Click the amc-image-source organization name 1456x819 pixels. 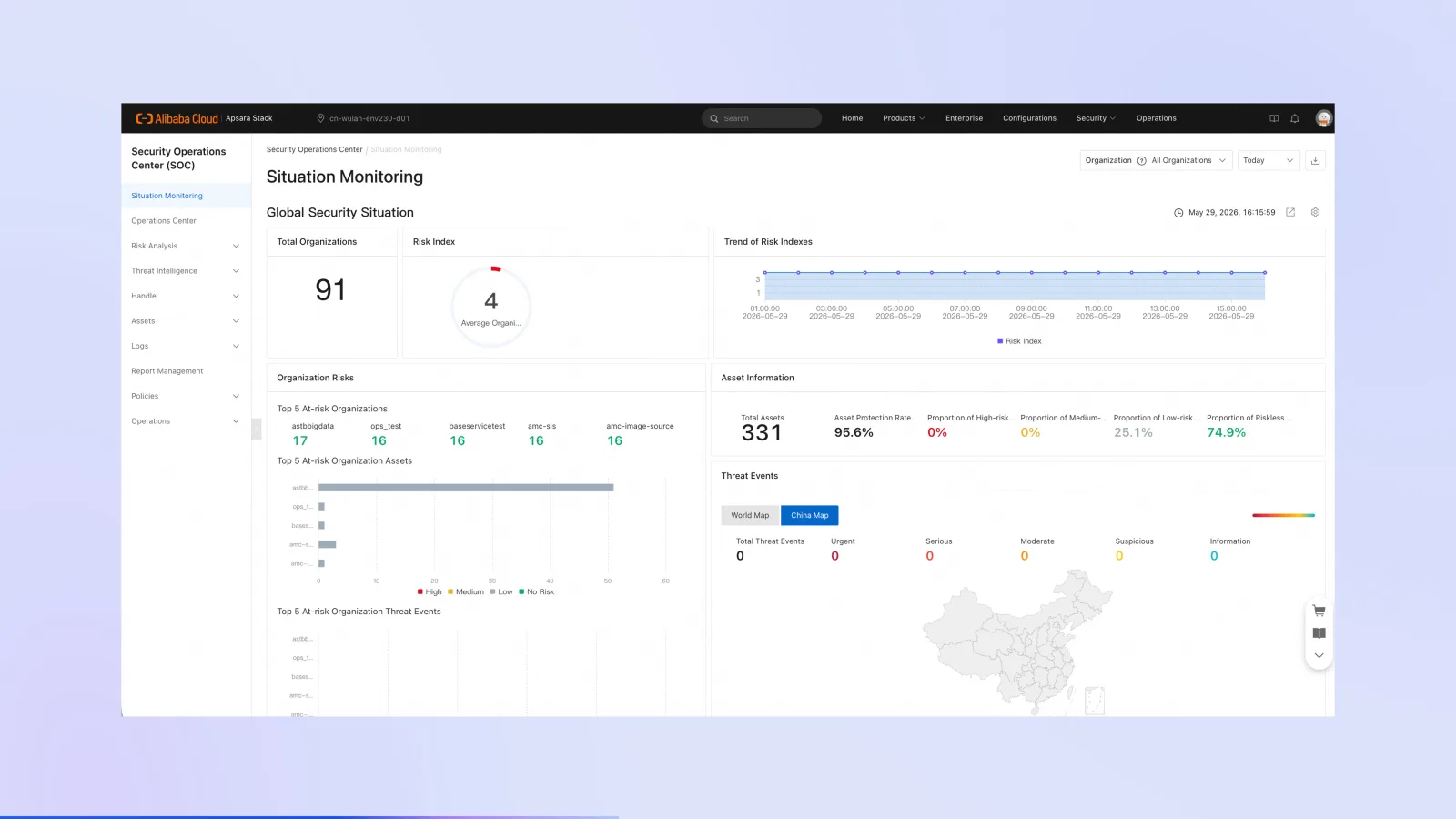click(x=640, y=426)
